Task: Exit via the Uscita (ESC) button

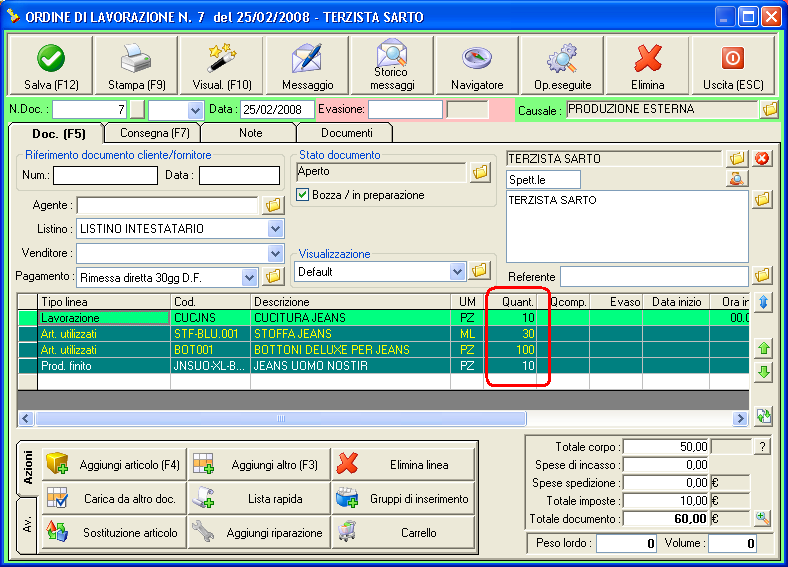Action: tap(732, 66)
